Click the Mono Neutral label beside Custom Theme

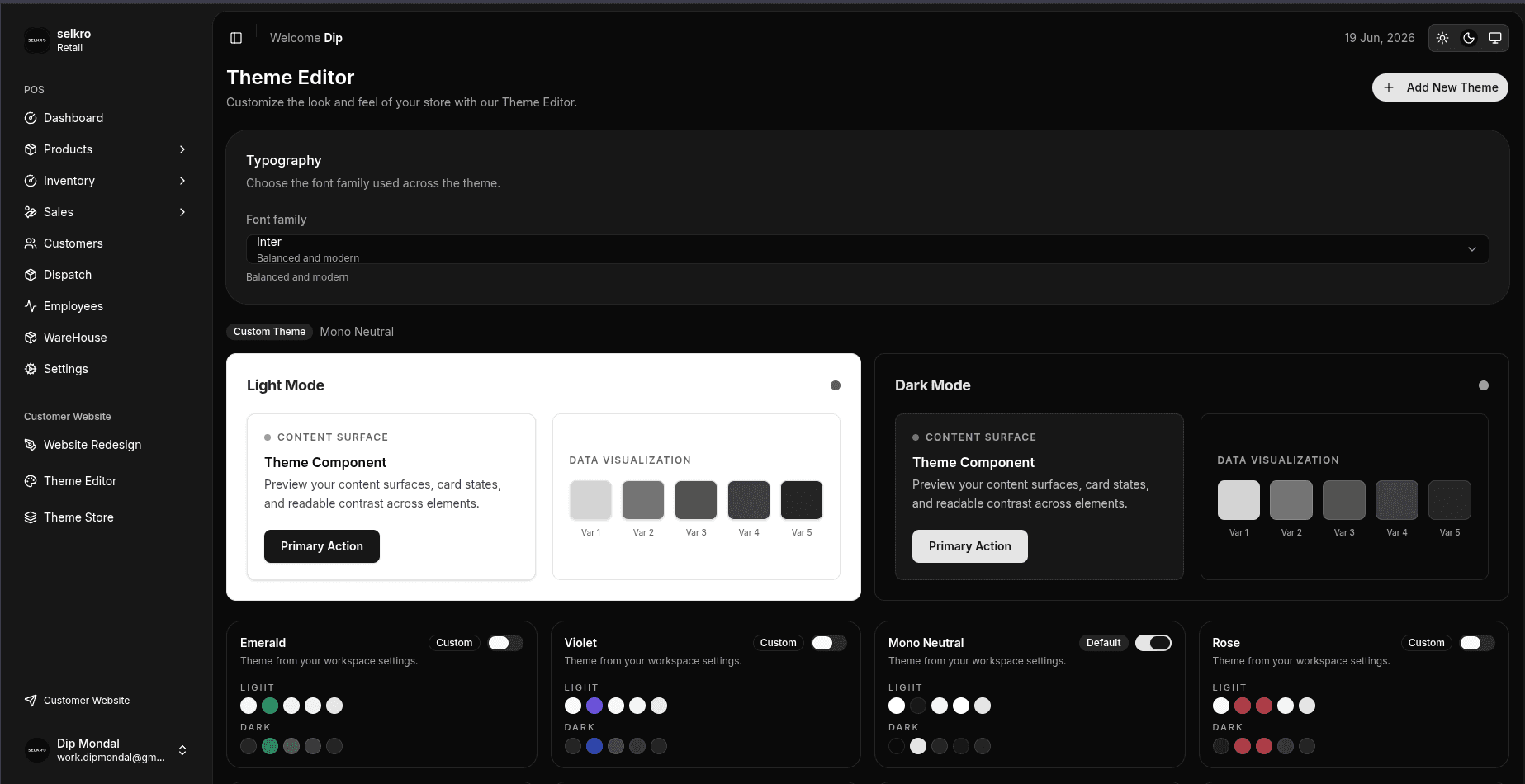[357, 332]
